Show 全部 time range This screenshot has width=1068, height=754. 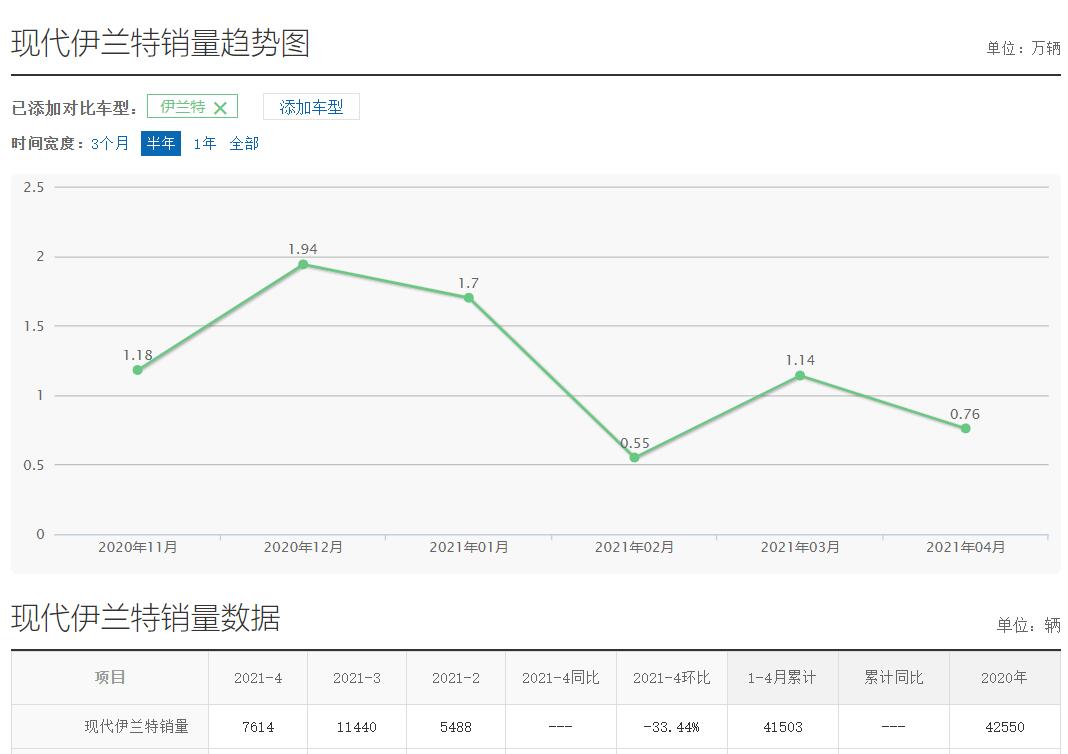point(244,143)
